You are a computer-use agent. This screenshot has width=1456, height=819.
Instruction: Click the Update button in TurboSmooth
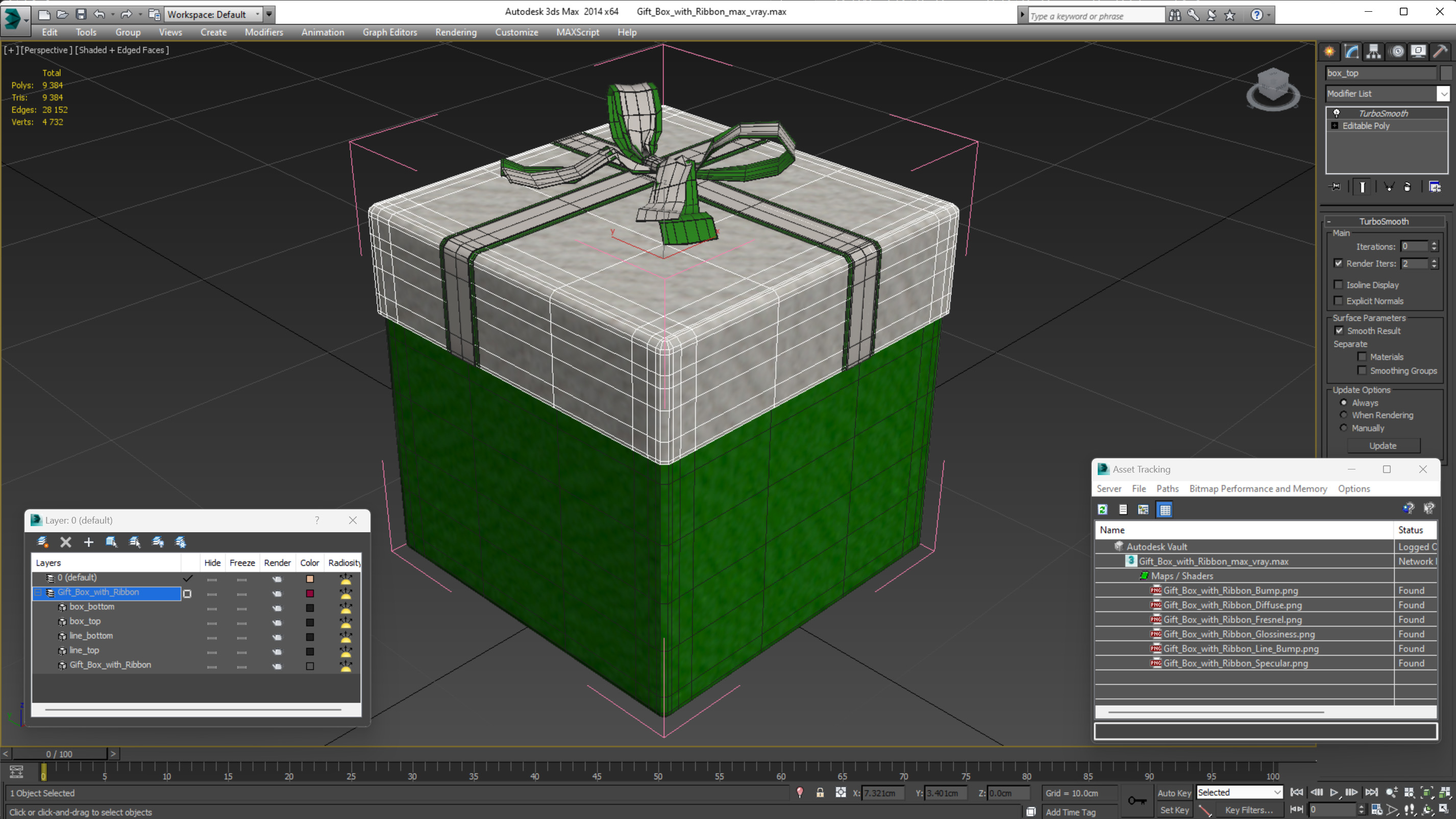coord(1383,445)
